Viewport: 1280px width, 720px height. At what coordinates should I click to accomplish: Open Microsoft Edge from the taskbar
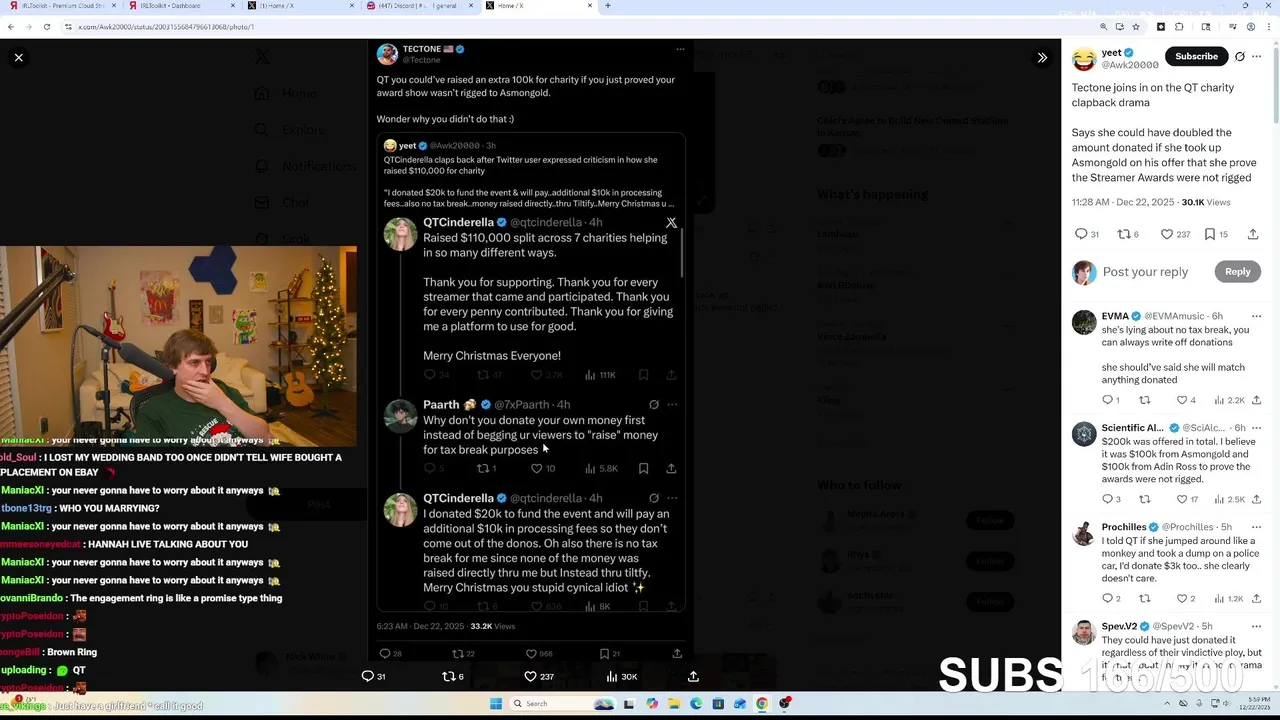click(x=696, y=704)
